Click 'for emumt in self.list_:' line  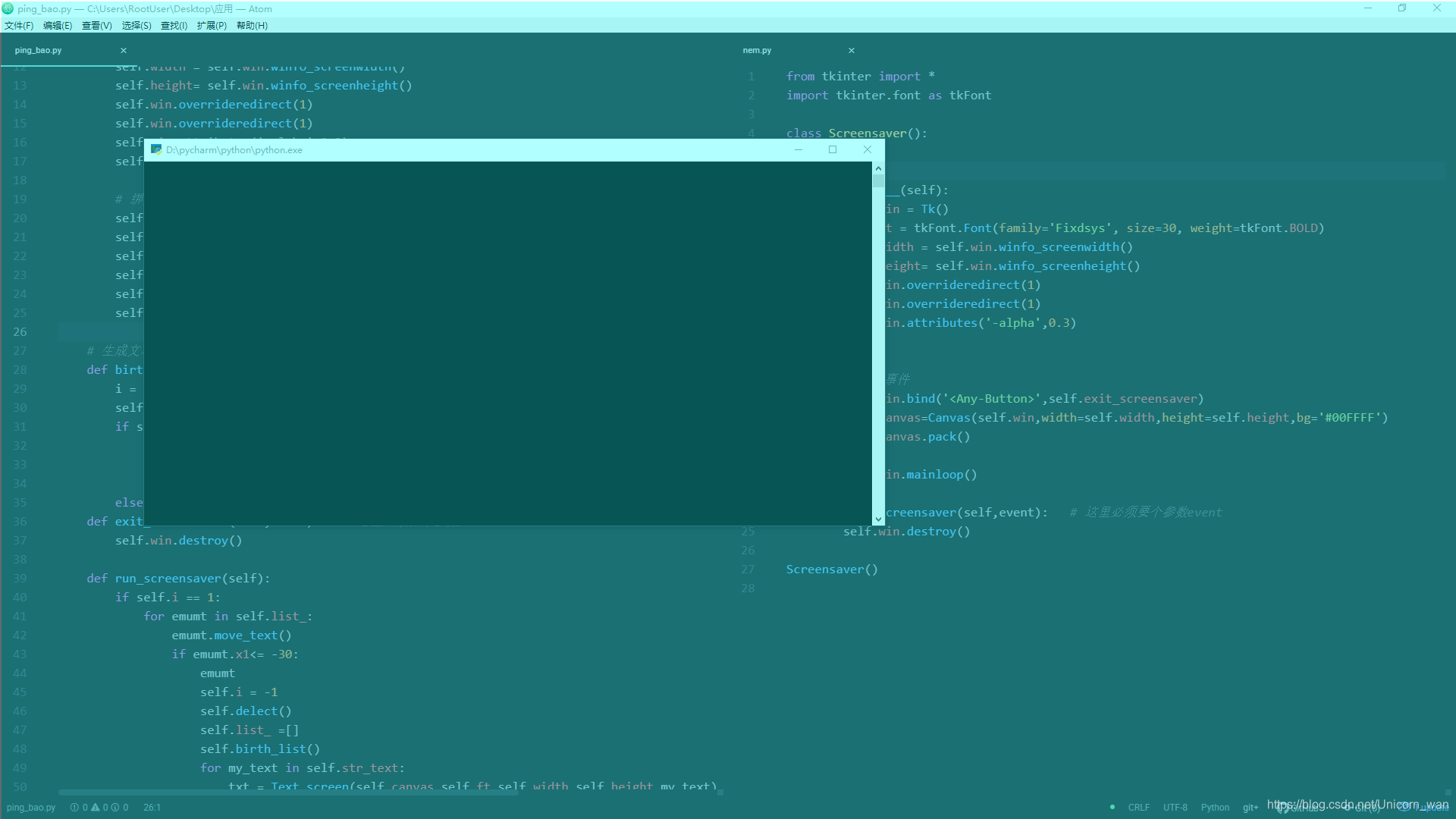tap(228, 617)
